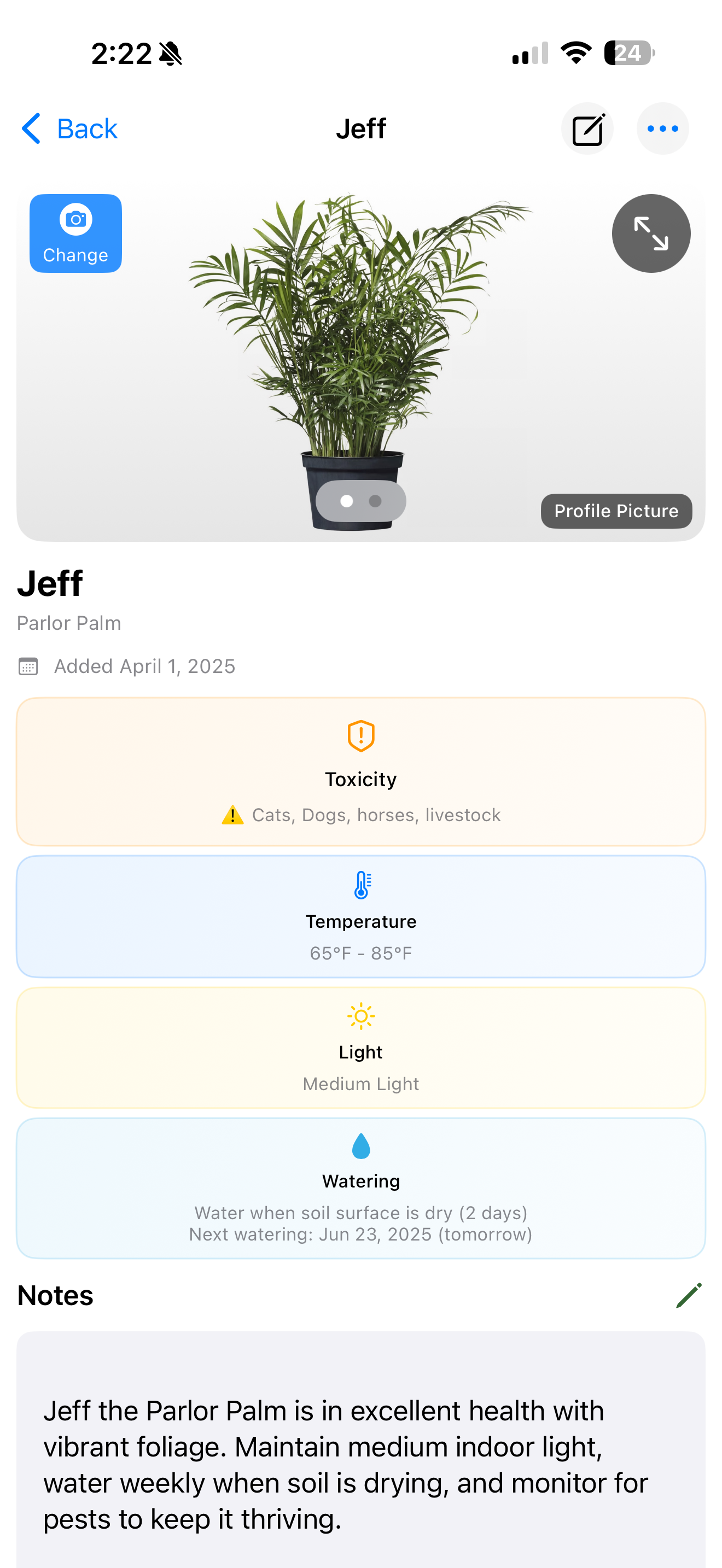The width and height of the screenshot is (722, 1568).
Task: Tap the yellow sun Light icon
Action: click(361, 1016)
